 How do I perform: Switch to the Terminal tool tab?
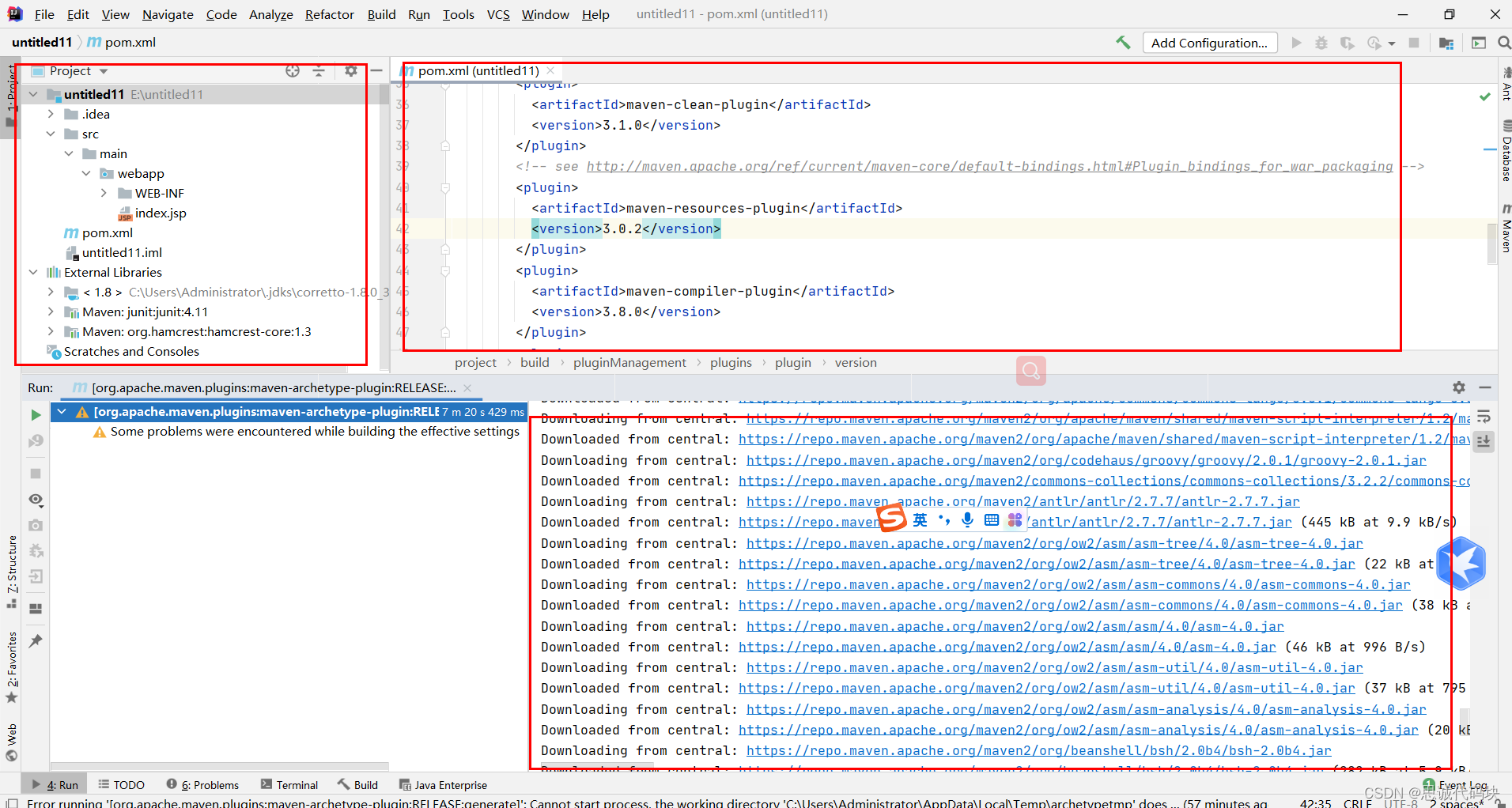pyautogui.click(x=288, y=785)
